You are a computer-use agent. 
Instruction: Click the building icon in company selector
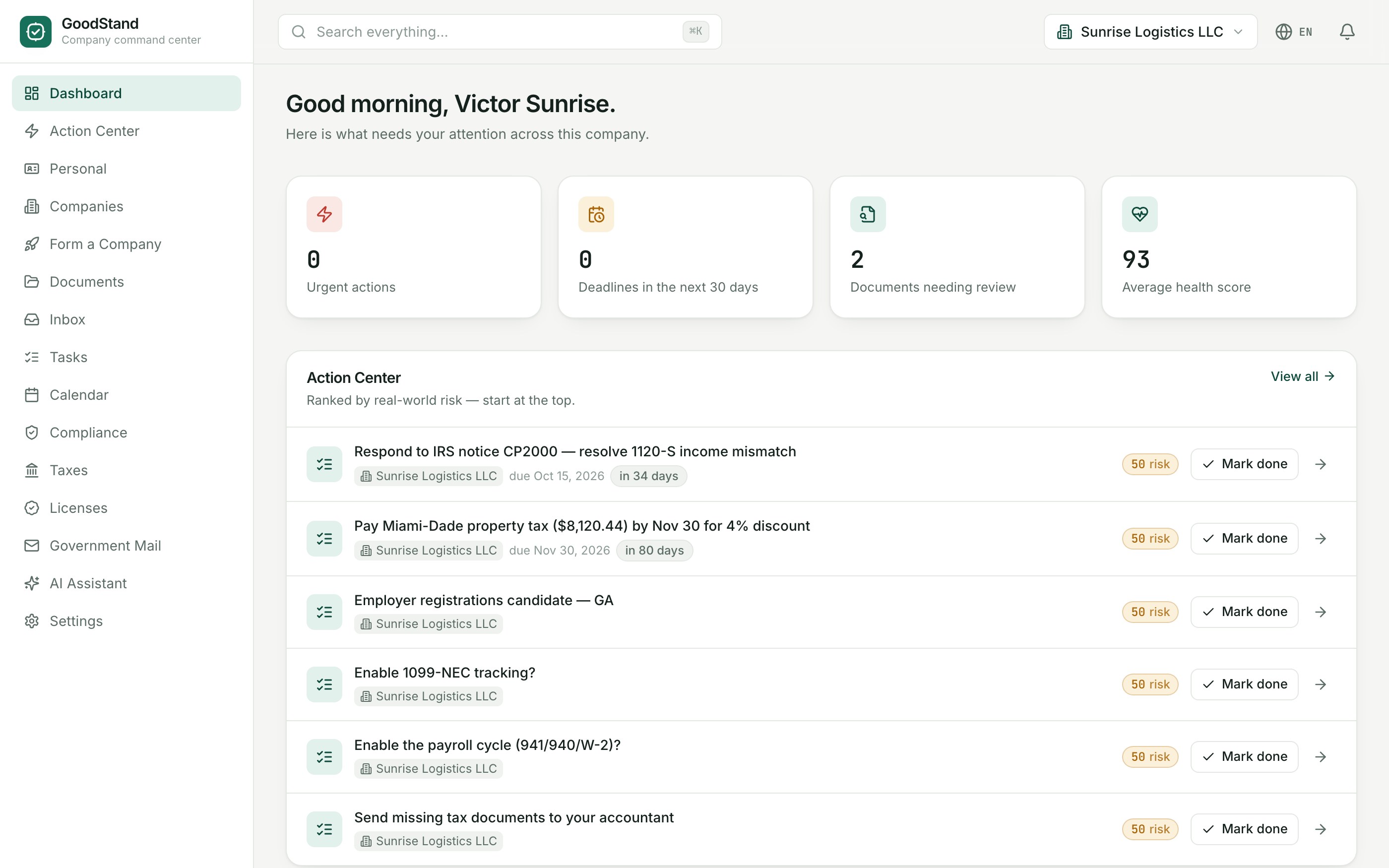(x=1064, y=32)
